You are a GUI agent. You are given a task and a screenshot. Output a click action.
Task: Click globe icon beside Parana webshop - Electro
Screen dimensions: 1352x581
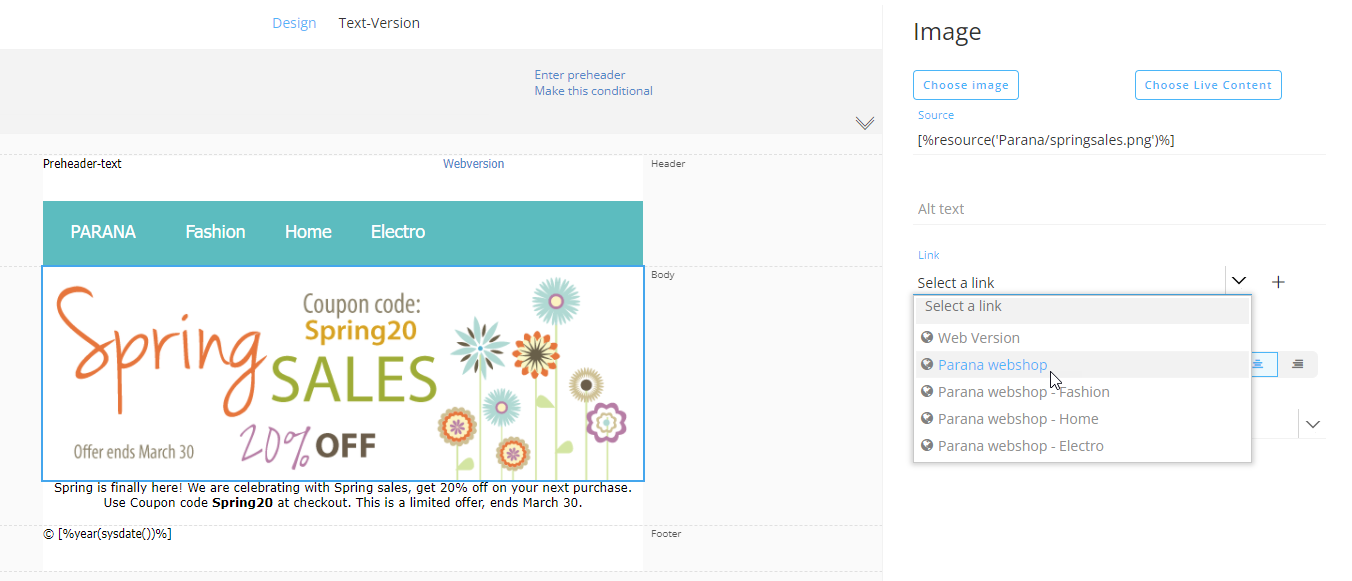point(927,446)
